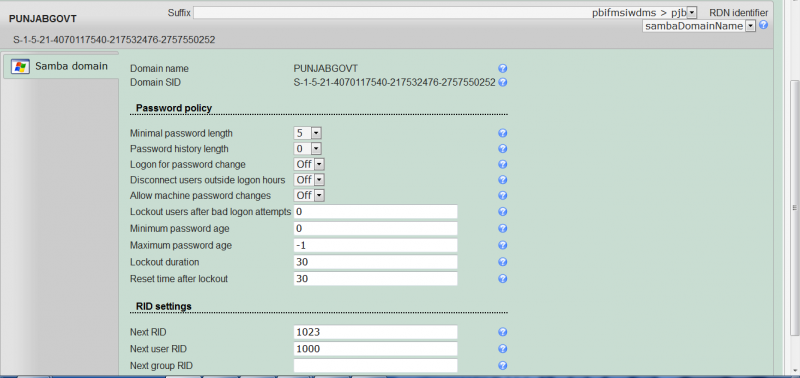Viewport: 800px width, 378px height.
Task: Show help for Minimal password length
Action: 503,133
